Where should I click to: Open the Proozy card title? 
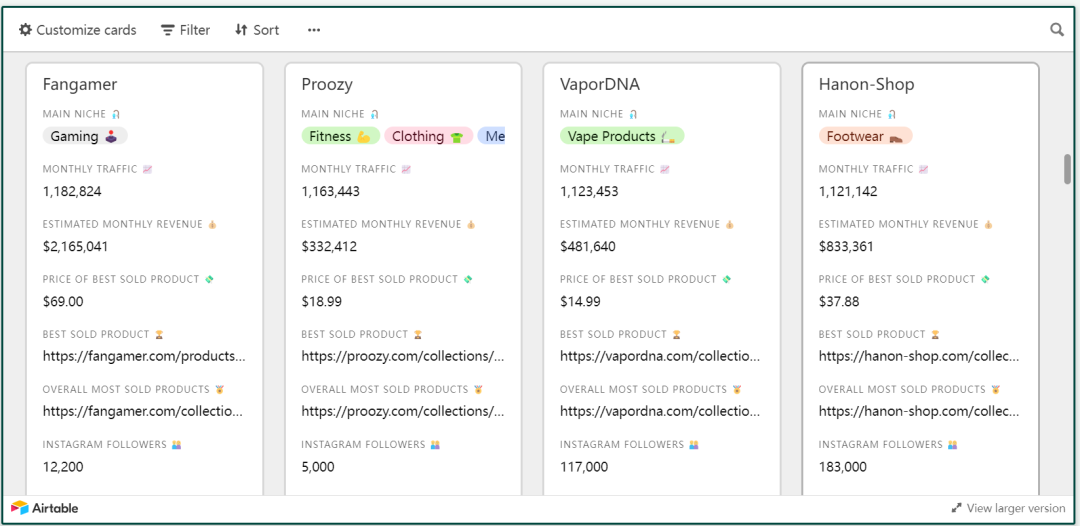coord(327,84)
